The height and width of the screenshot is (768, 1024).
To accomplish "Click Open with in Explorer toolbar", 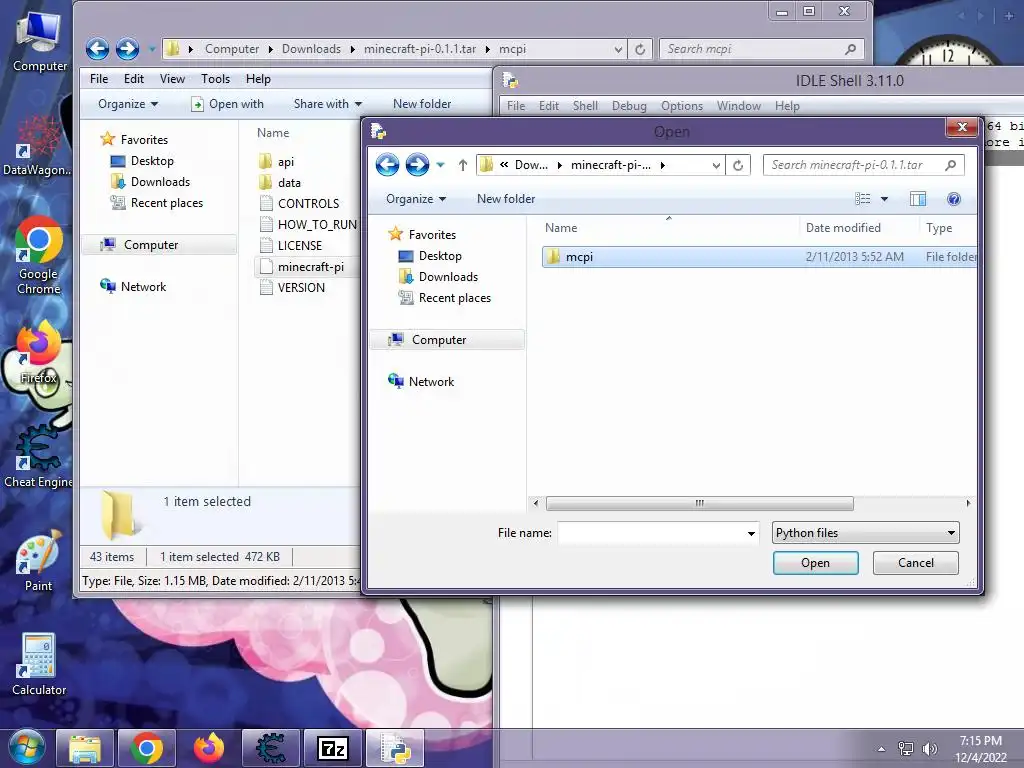I will click(x=227, y=104).
